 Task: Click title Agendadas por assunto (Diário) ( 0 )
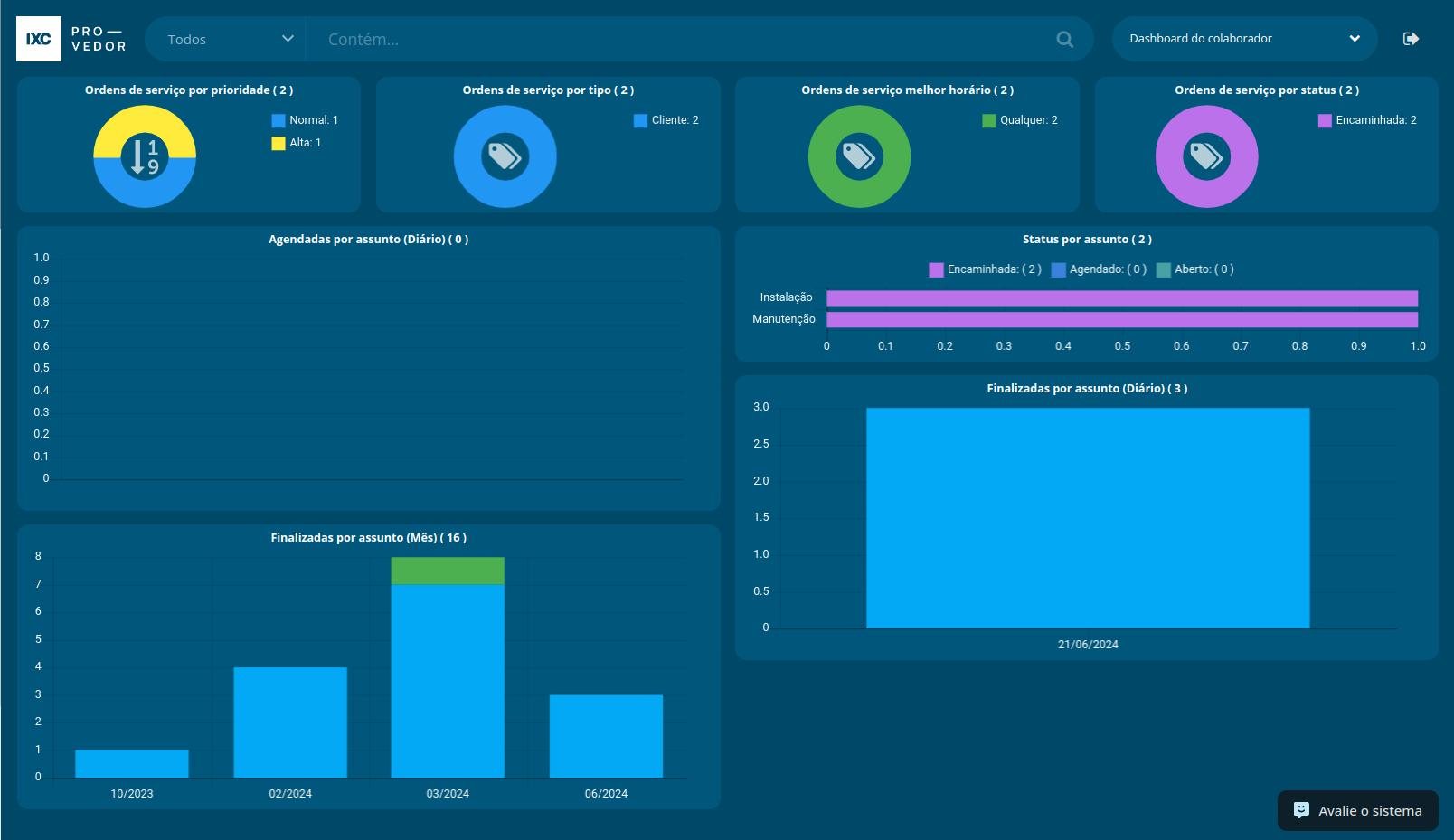coord(368,240)
